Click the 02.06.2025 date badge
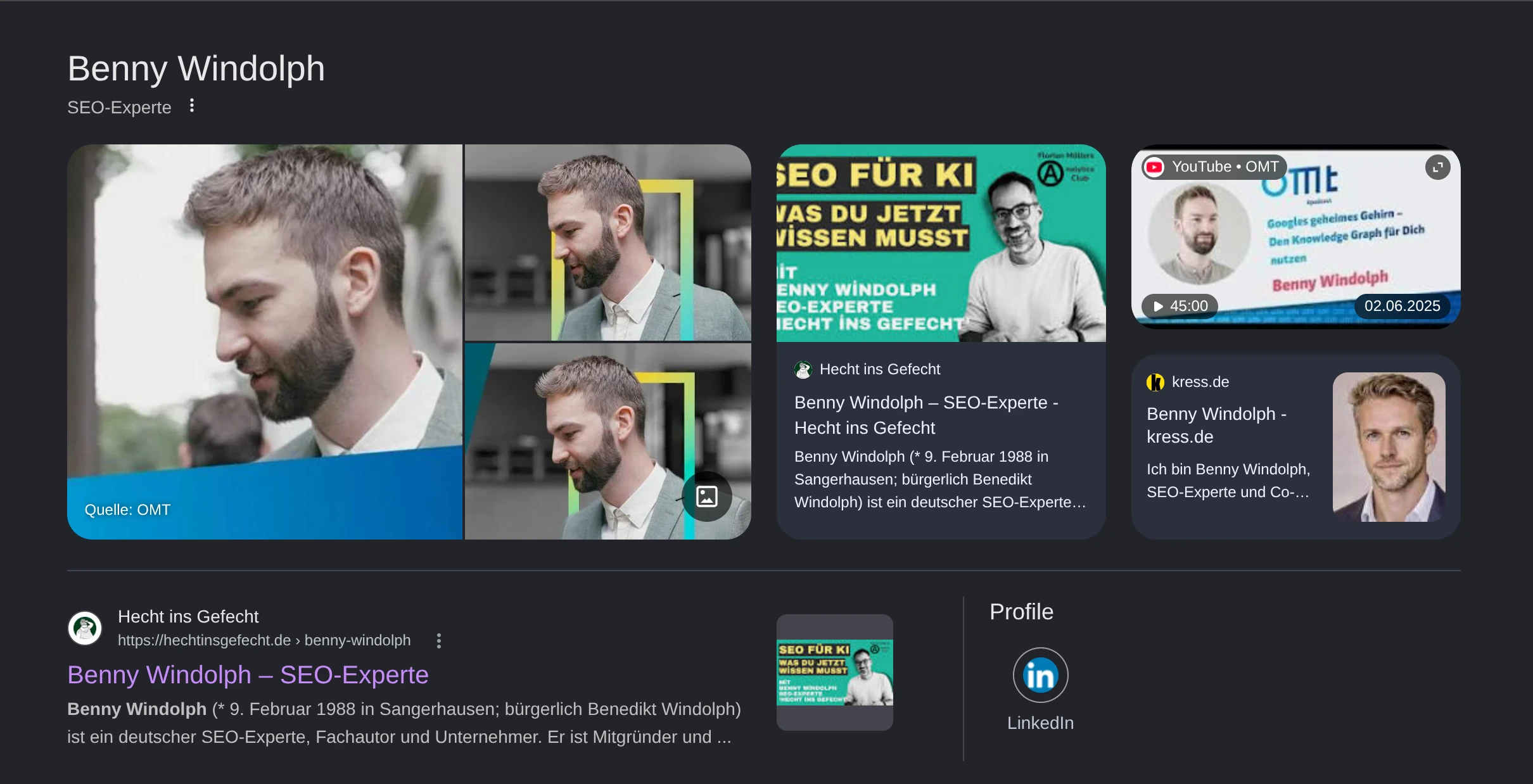 pos(1402,306)
